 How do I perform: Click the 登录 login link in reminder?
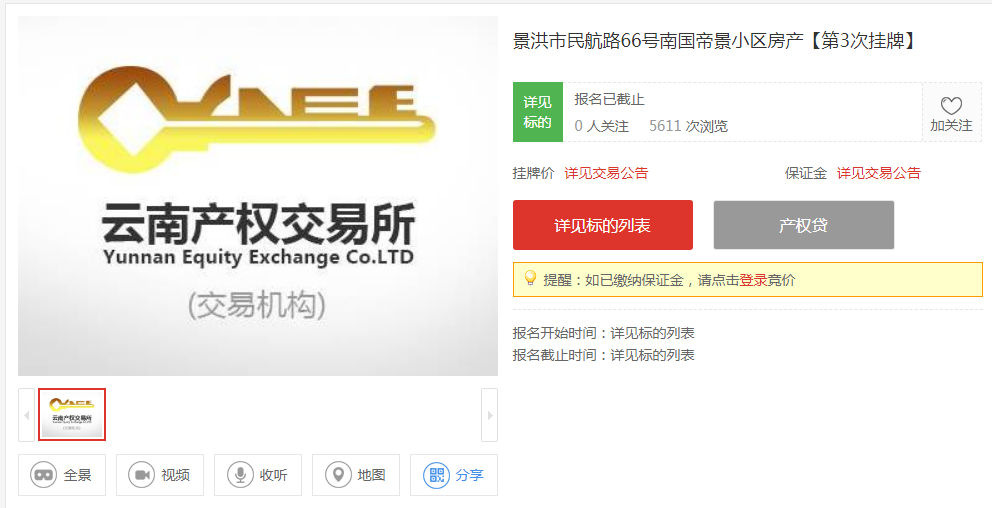tap(753, 280)
